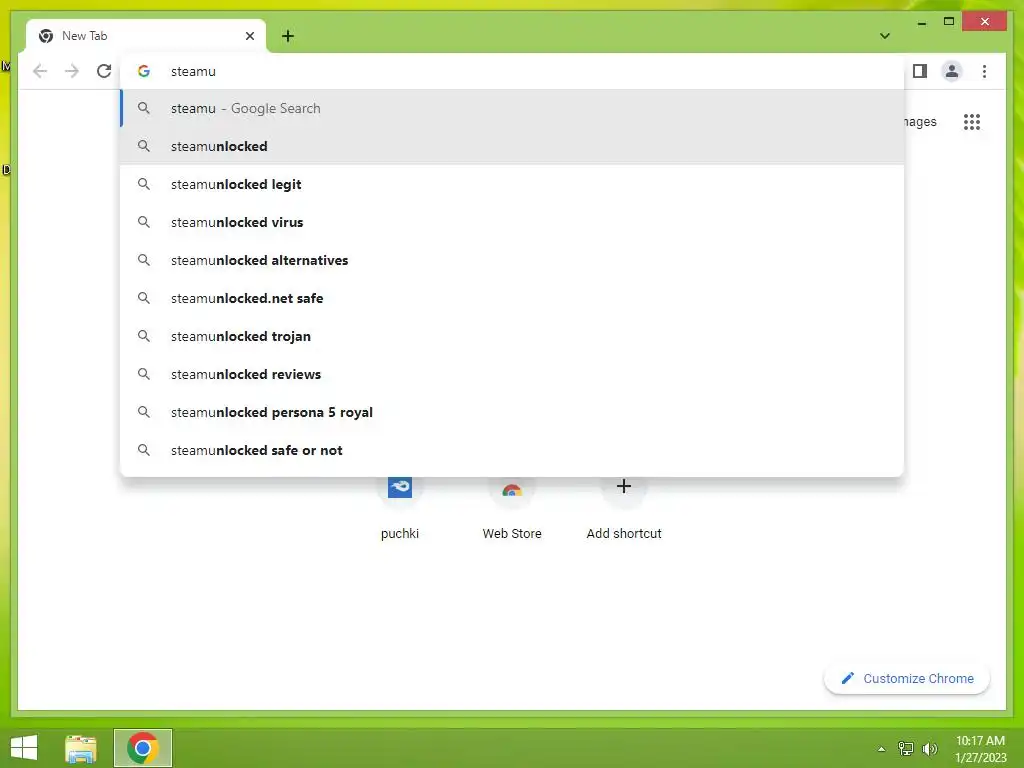The height and width of the screenshot is (768, 1024).
Task: Click the browser forward arrow
Action: [72, 71]
